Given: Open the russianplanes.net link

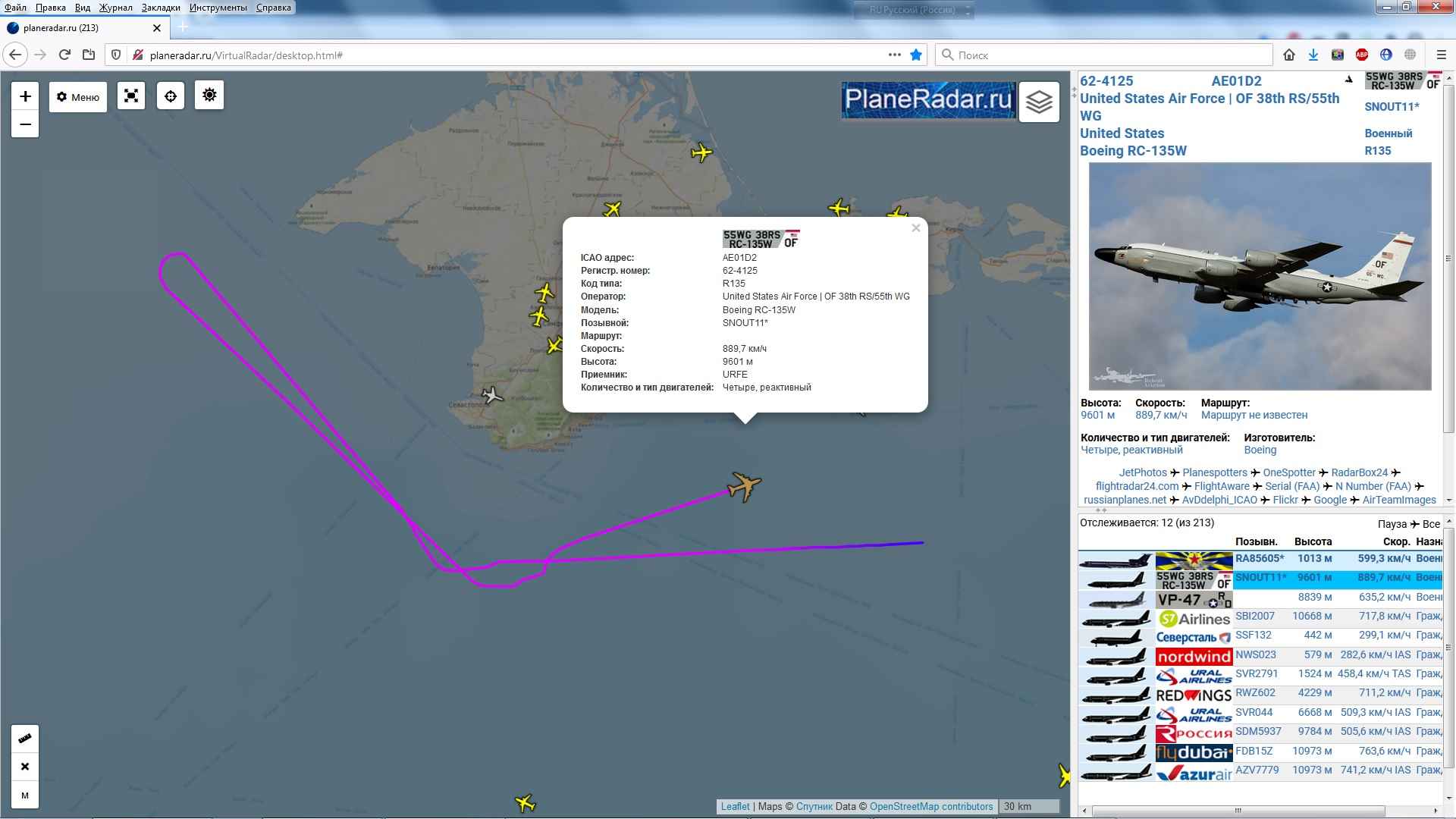Looking at the screenshot, I should pos(1125,500).
